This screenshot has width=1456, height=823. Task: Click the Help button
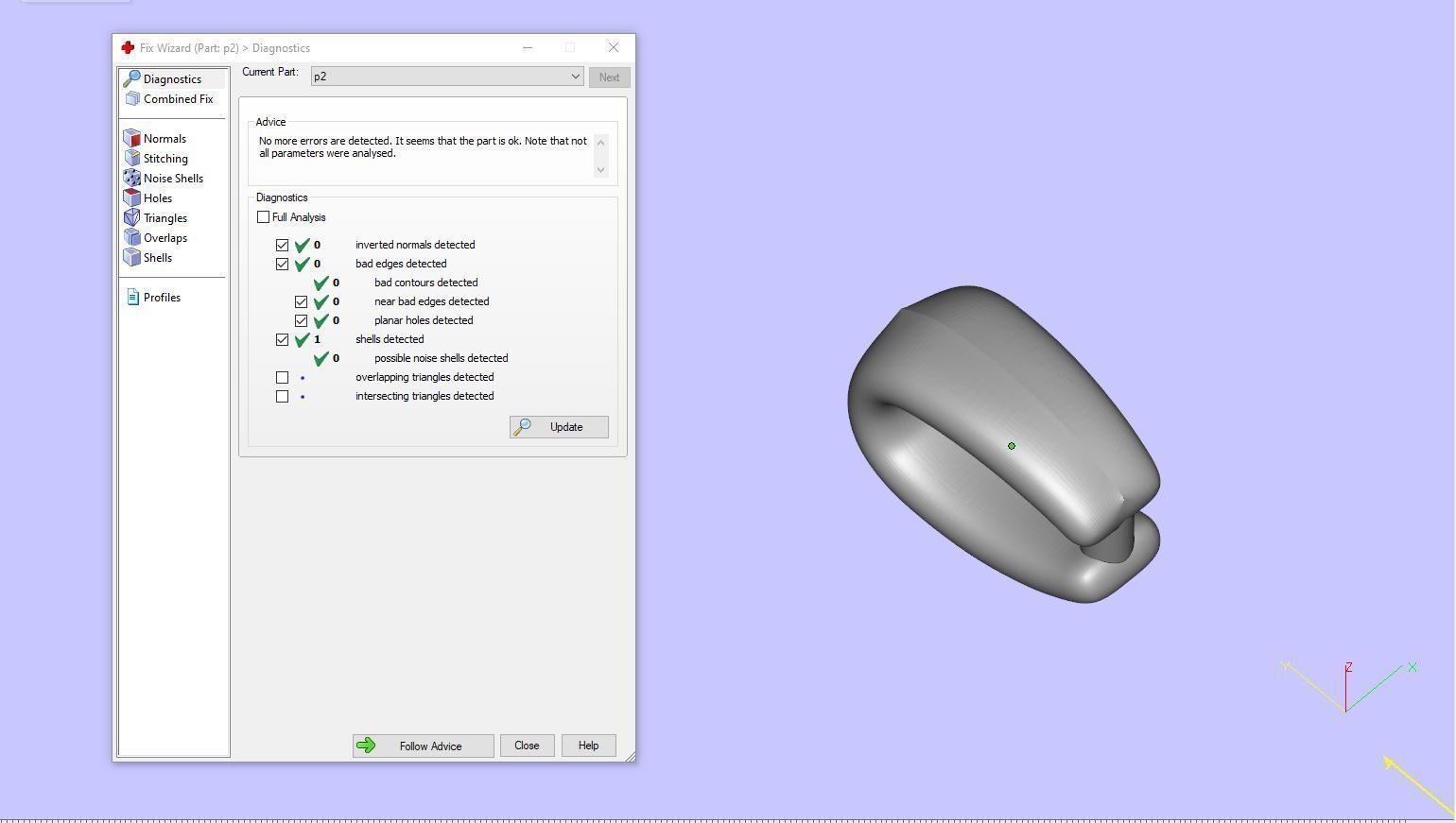click(588, 746)
